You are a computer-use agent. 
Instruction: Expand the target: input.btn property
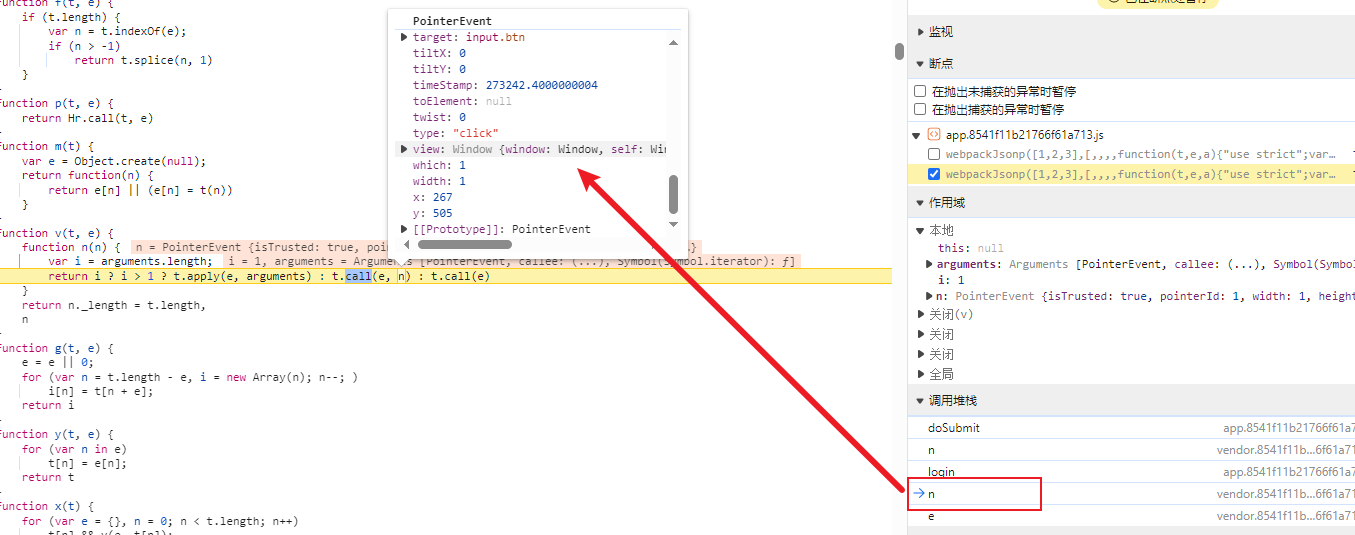pyautogui.click(x=404, y=37)
